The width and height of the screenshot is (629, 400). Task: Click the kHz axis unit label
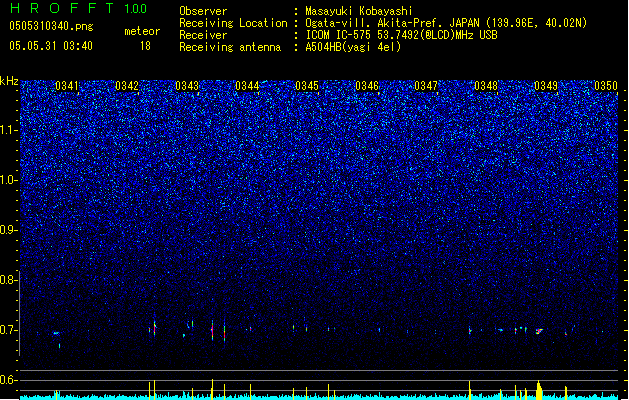(x=9, y=81)
